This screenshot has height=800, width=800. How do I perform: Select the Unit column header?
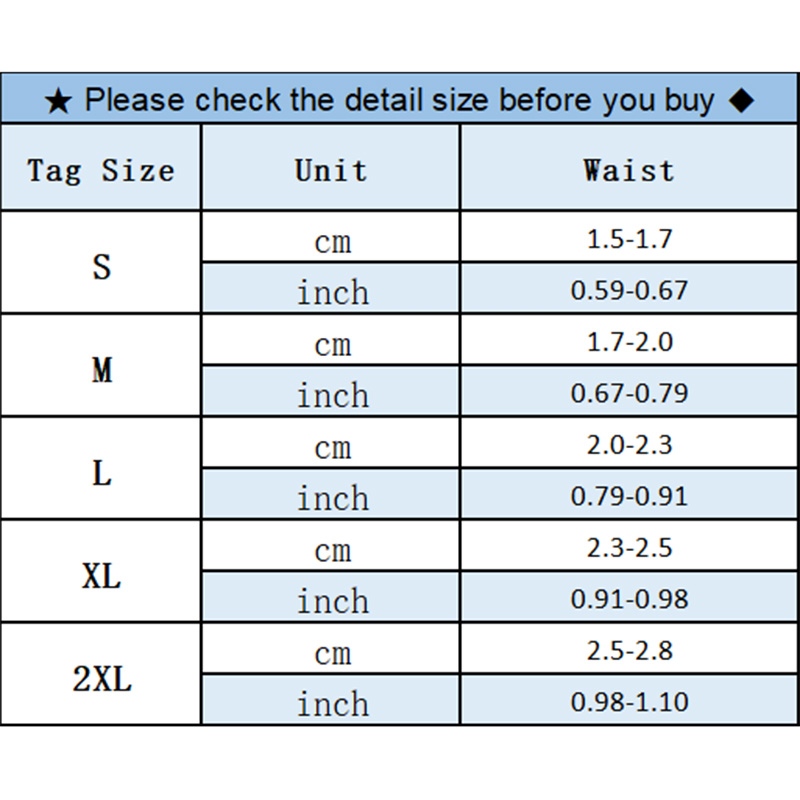click(331, 169)
